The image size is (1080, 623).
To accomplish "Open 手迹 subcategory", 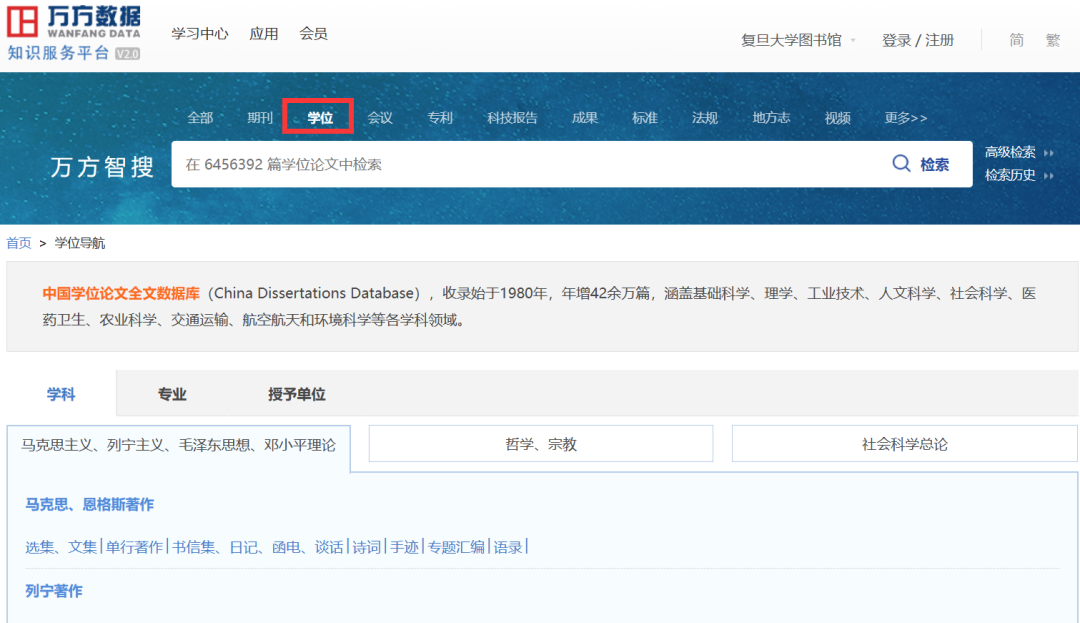I will 404,547.
